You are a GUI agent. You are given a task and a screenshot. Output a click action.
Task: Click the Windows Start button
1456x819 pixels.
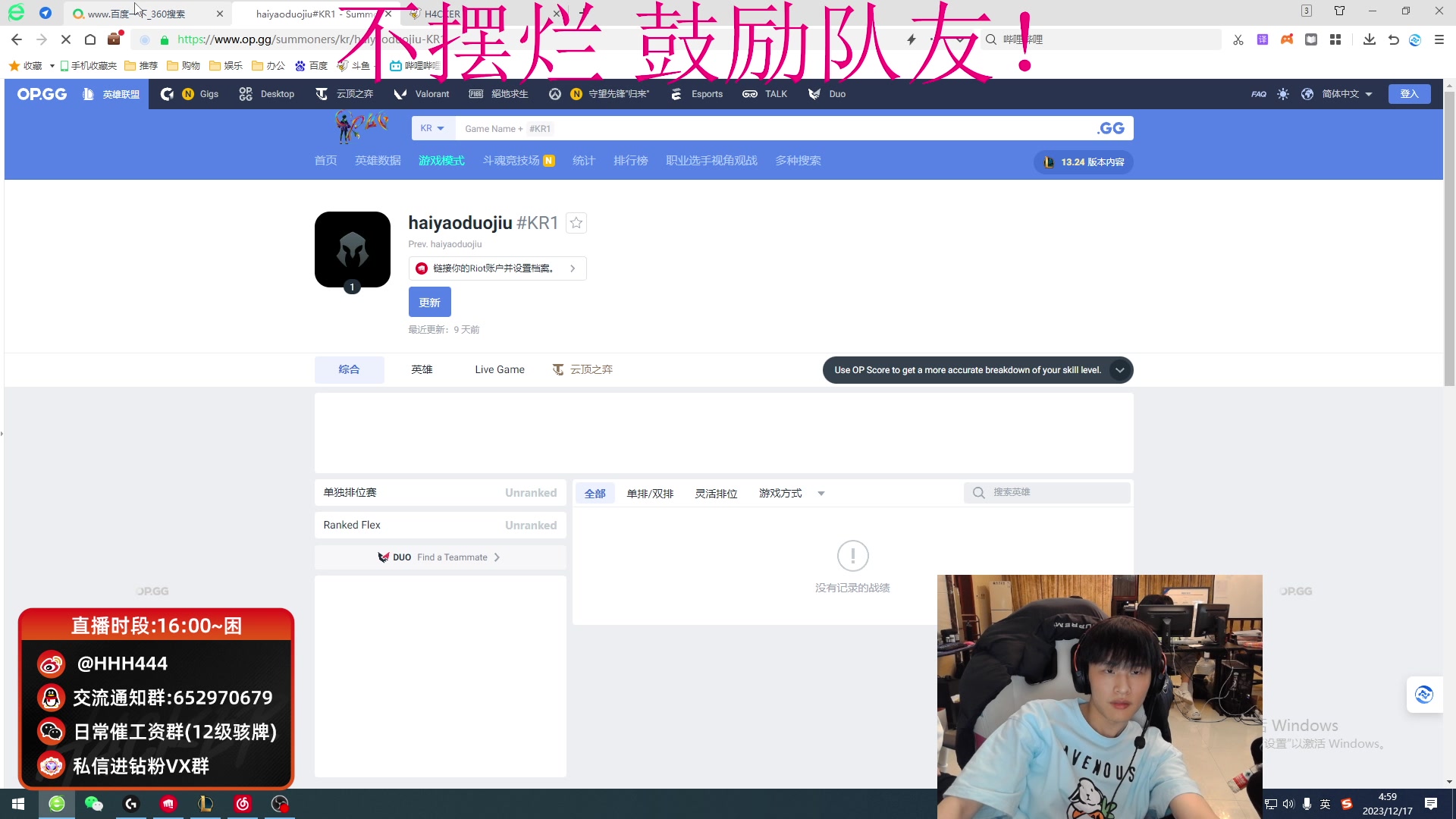[18, 804]
